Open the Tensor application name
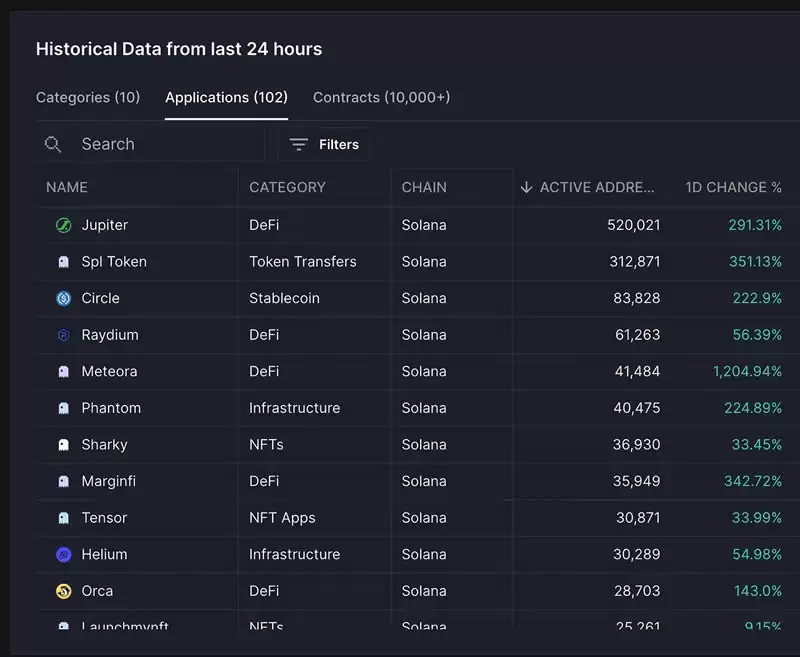Viewport: 800px width, 657px height. (104, 518)
